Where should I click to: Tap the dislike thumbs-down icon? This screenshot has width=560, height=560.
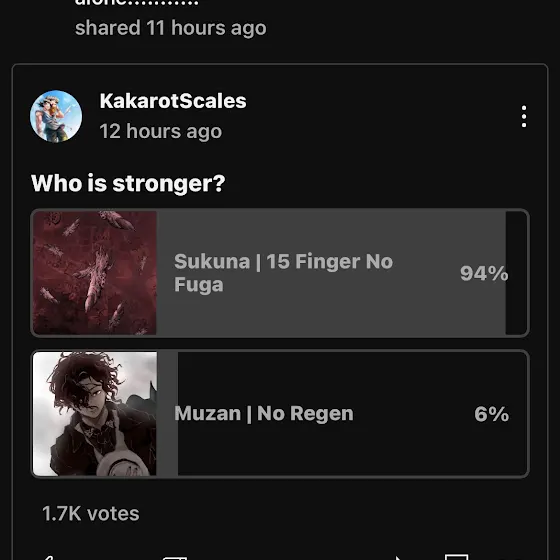[x=175, y=558]
